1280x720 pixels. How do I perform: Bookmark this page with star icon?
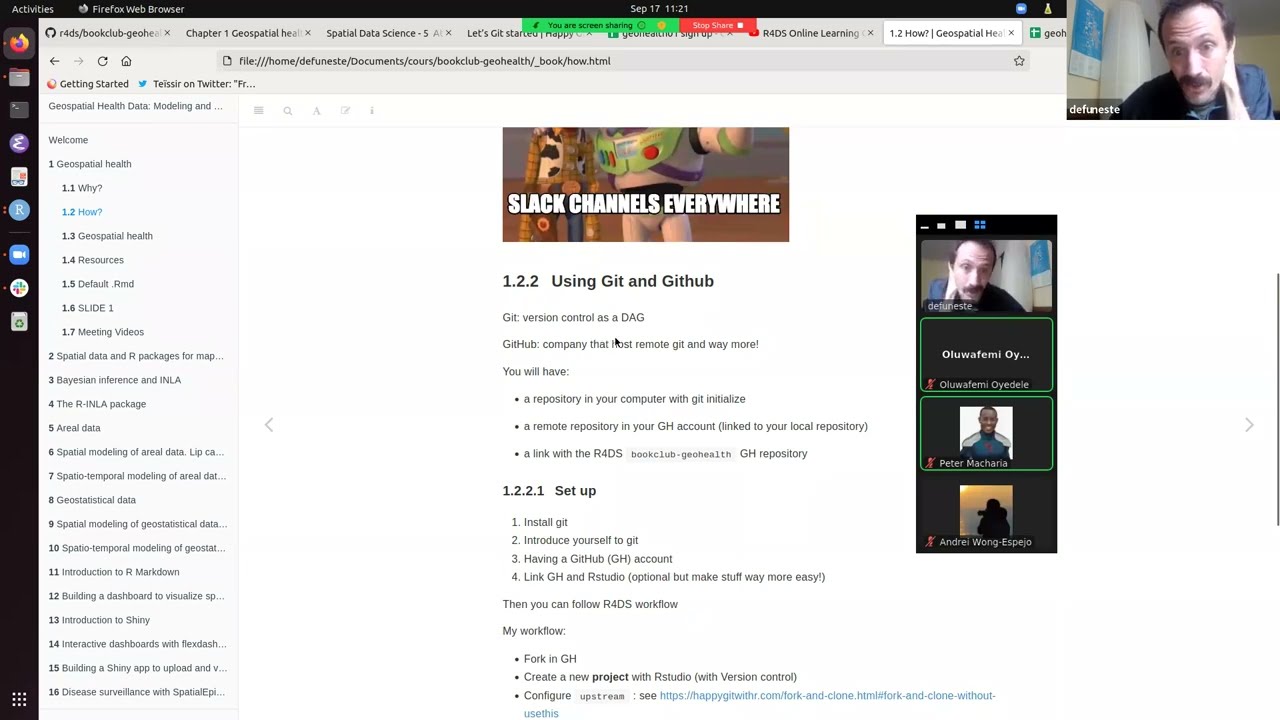pos(1019,61)
